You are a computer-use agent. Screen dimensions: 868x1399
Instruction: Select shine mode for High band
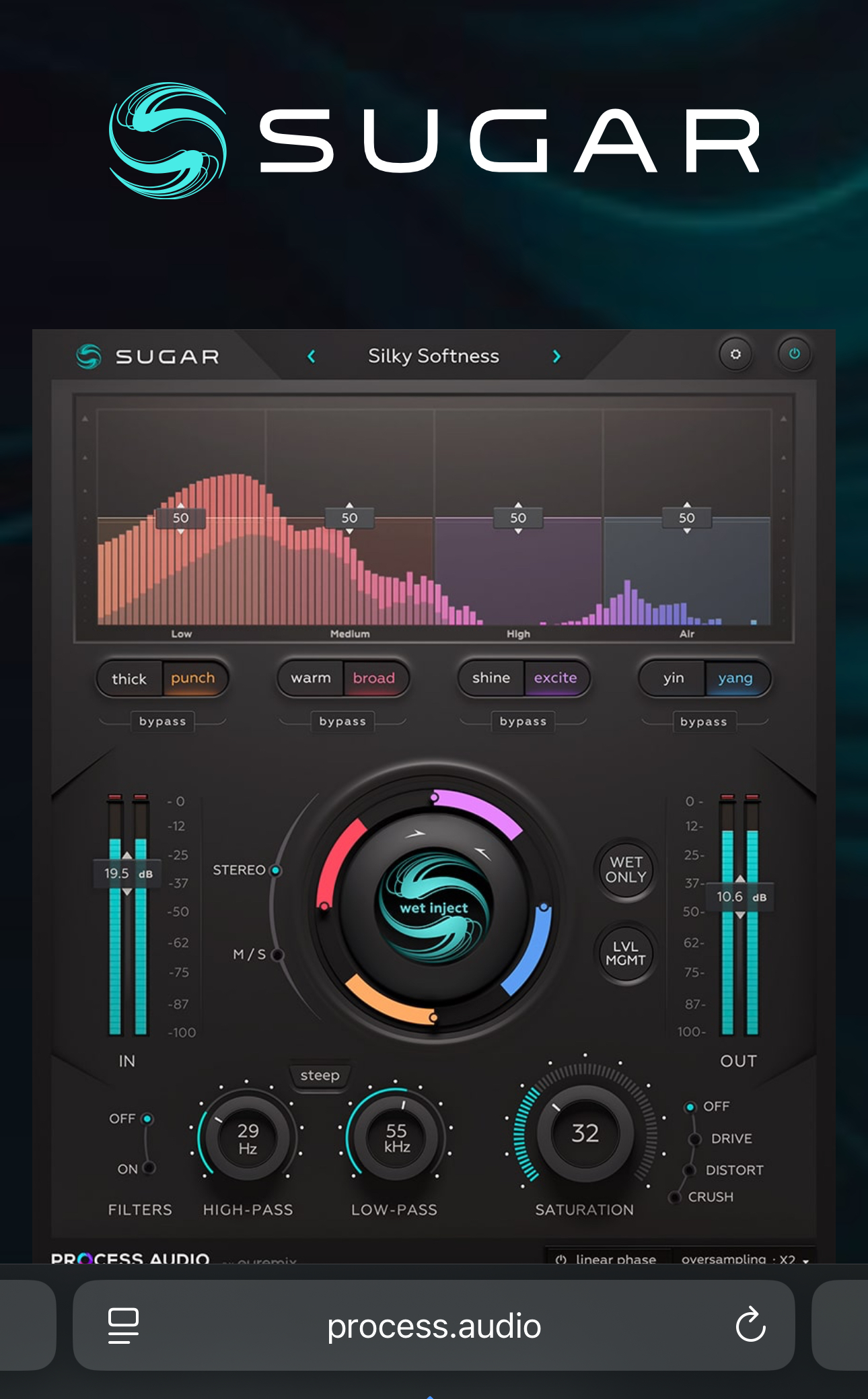click(491, 678)
